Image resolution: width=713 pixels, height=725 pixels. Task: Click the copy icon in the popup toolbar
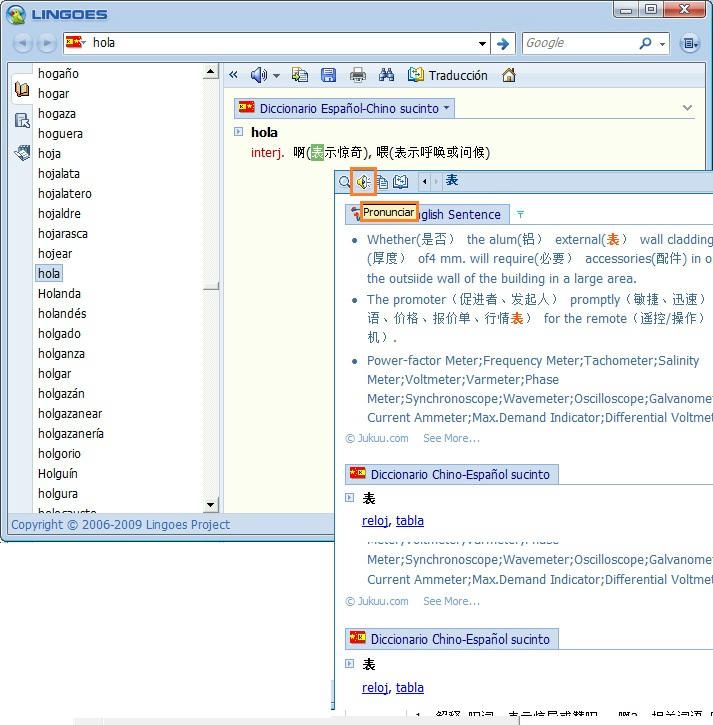point(382,182)
